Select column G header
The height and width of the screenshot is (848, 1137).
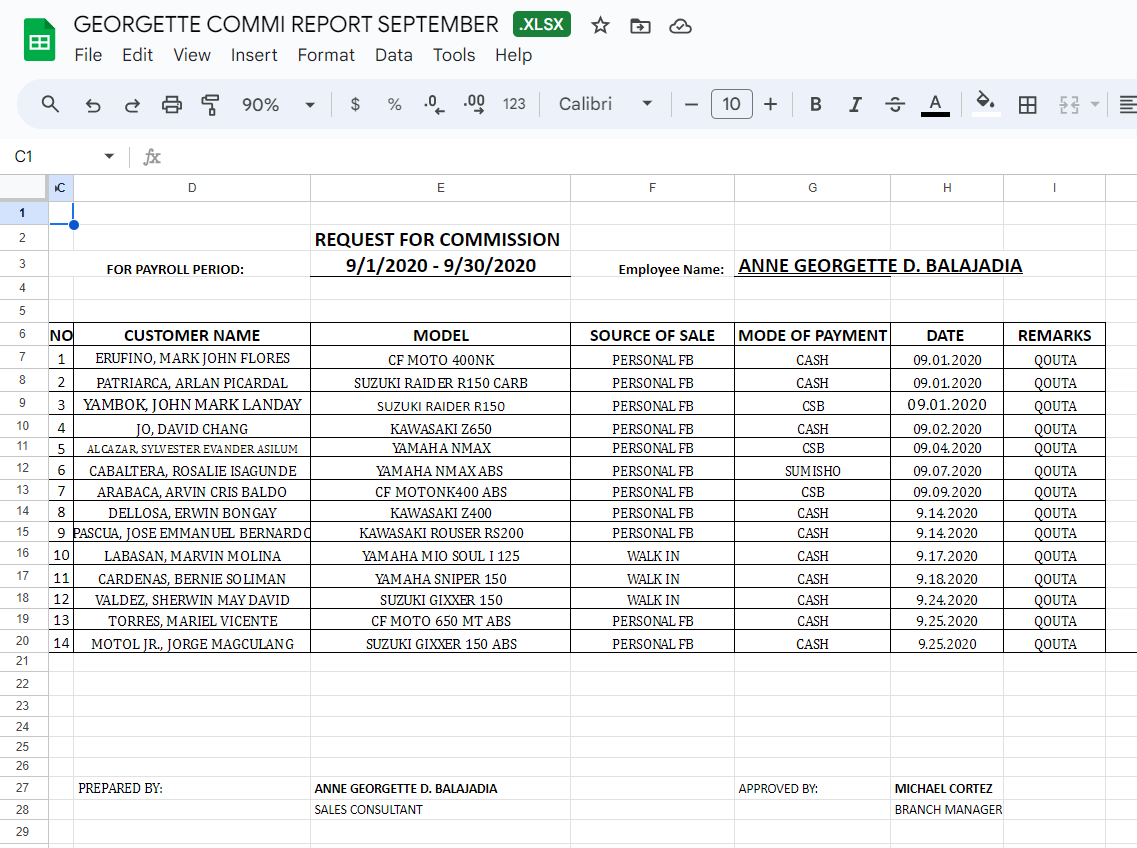[813, 188]
